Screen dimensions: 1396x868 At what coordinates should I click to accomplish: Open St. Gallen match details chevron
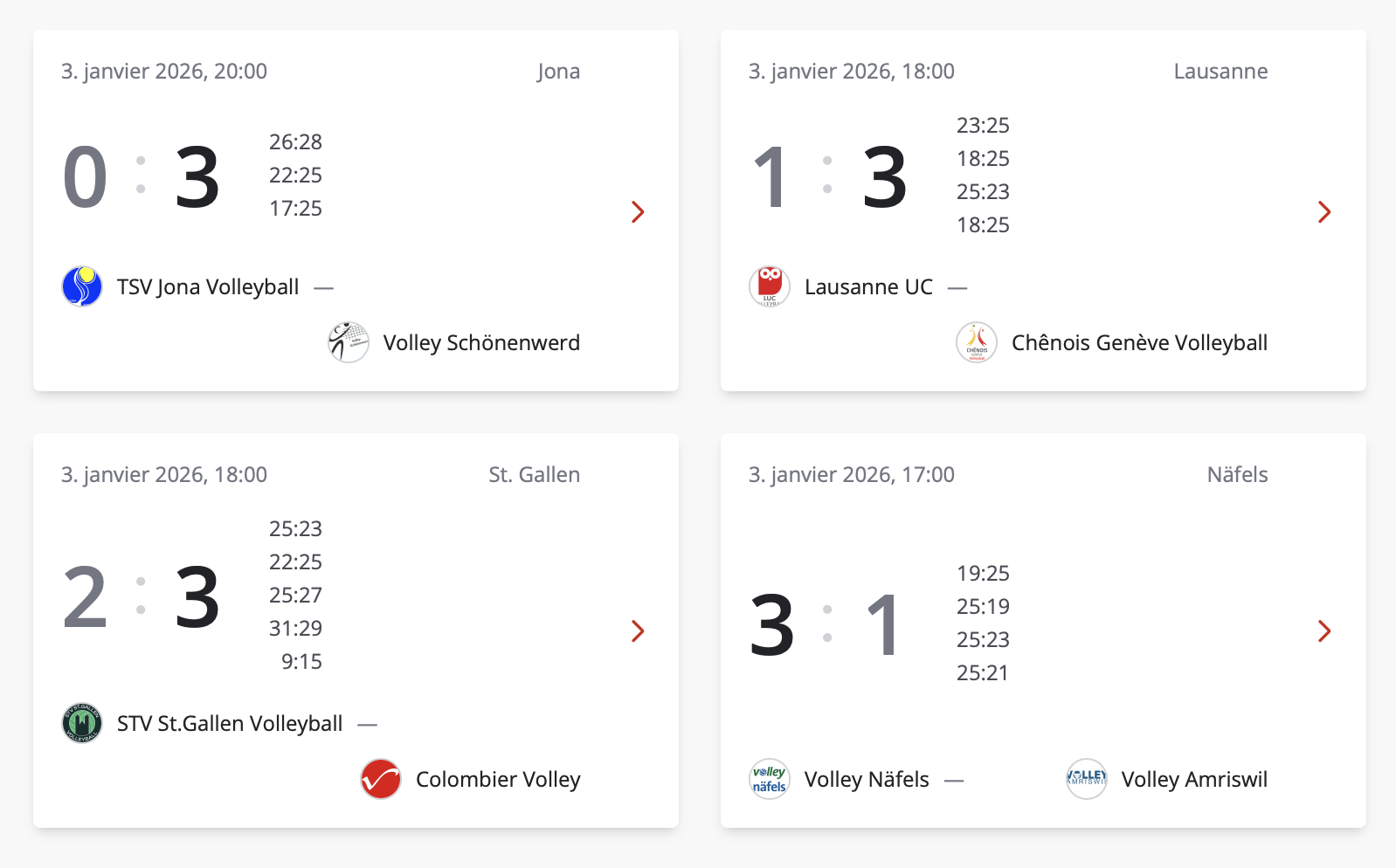[x=638, y=630]
